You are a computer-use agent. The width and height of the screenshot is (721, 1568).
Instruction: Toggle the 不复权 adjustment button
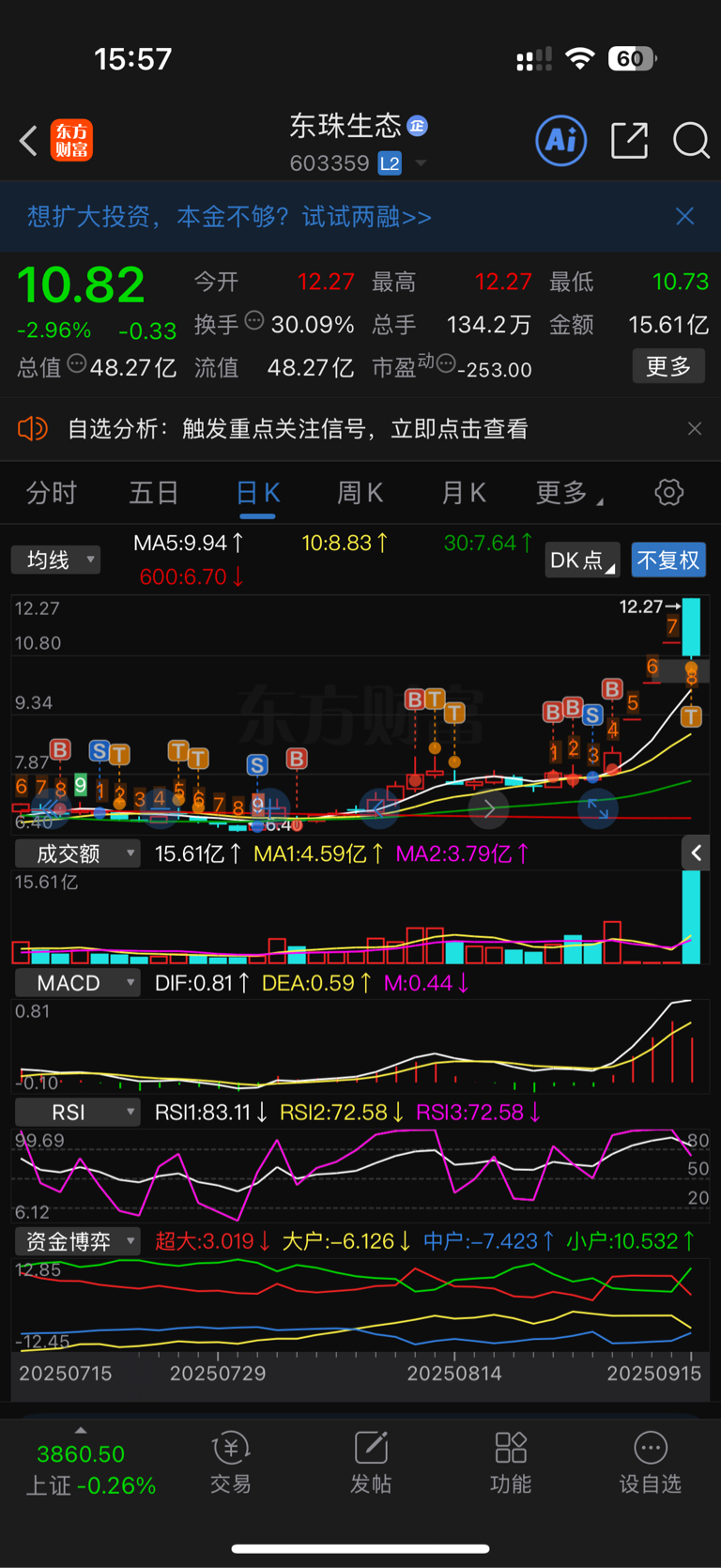point(667,560)
